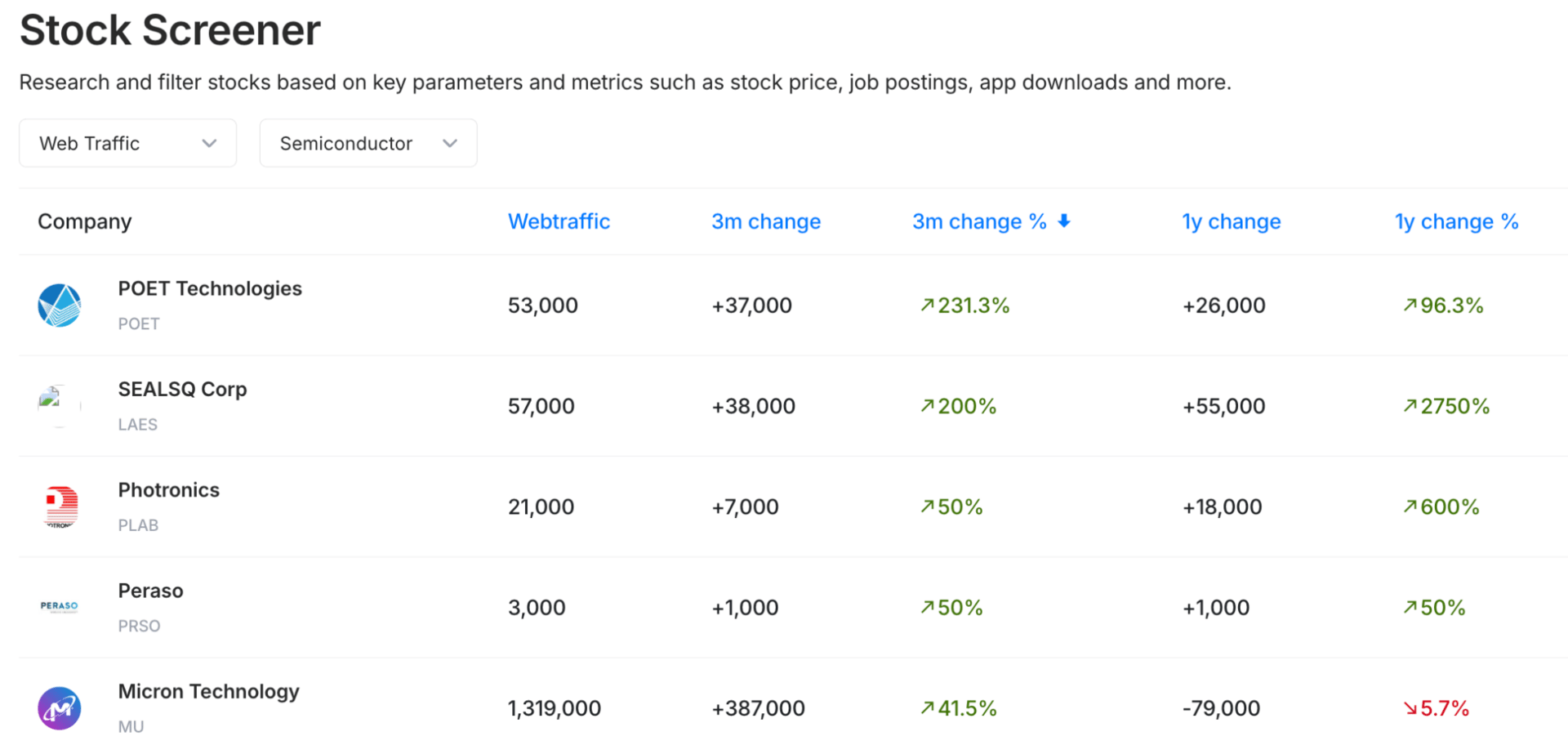Viewport: 1568px width, 754px height.
Task: Click the 2750% 1y change value
Action: tap(1454, 406)
